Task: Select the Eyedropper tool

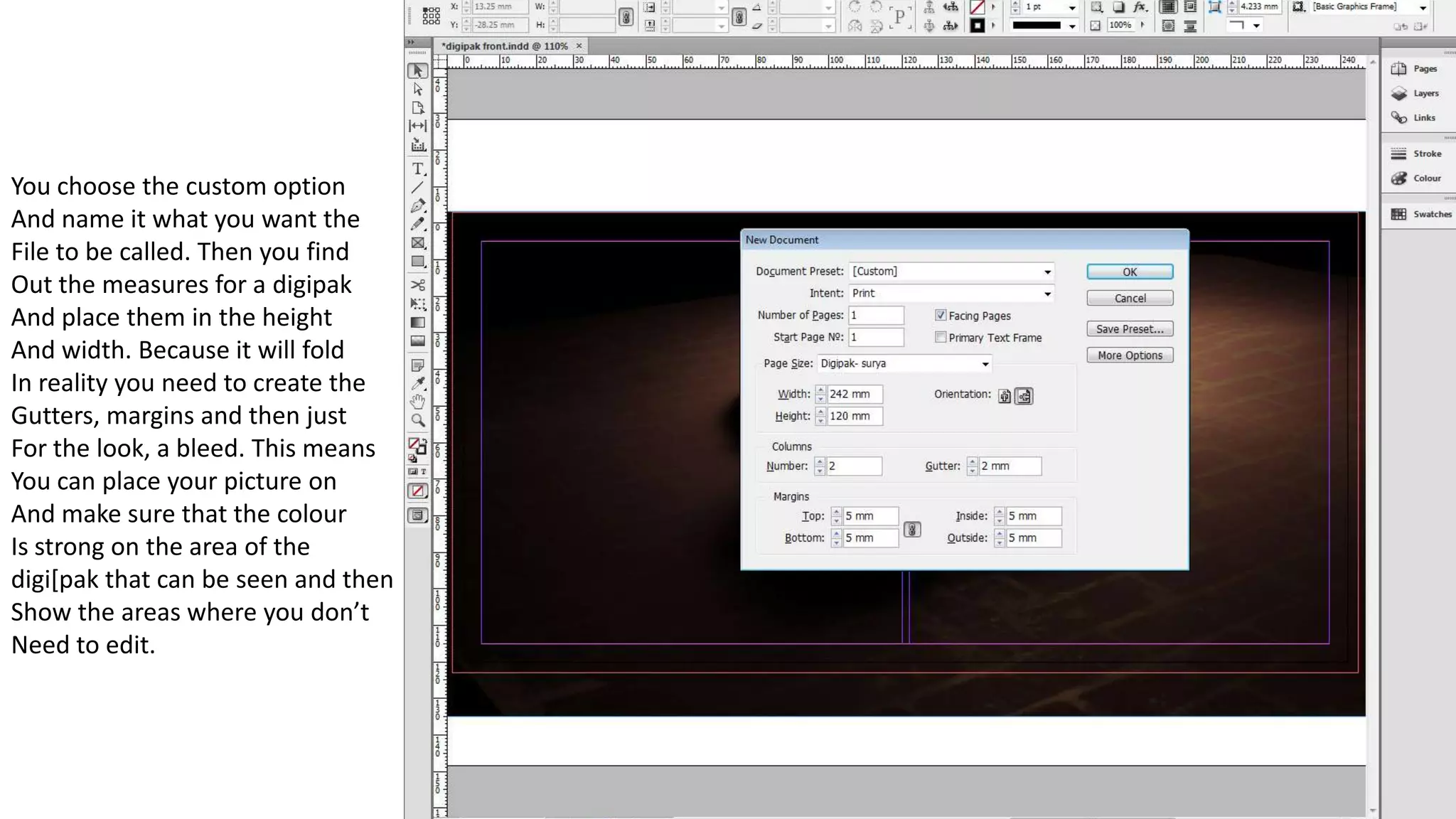Action: 418,384
